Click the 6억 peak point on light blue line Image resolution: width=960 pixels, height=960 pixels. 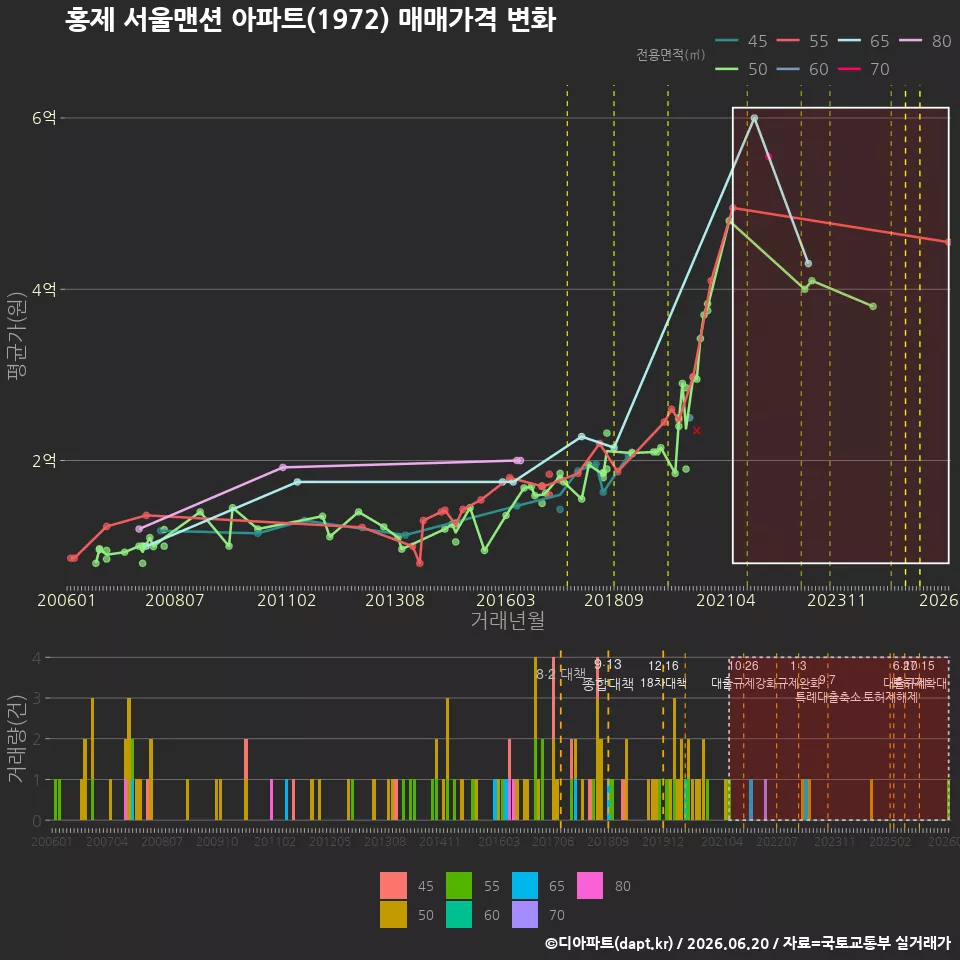tap(754, 118)
